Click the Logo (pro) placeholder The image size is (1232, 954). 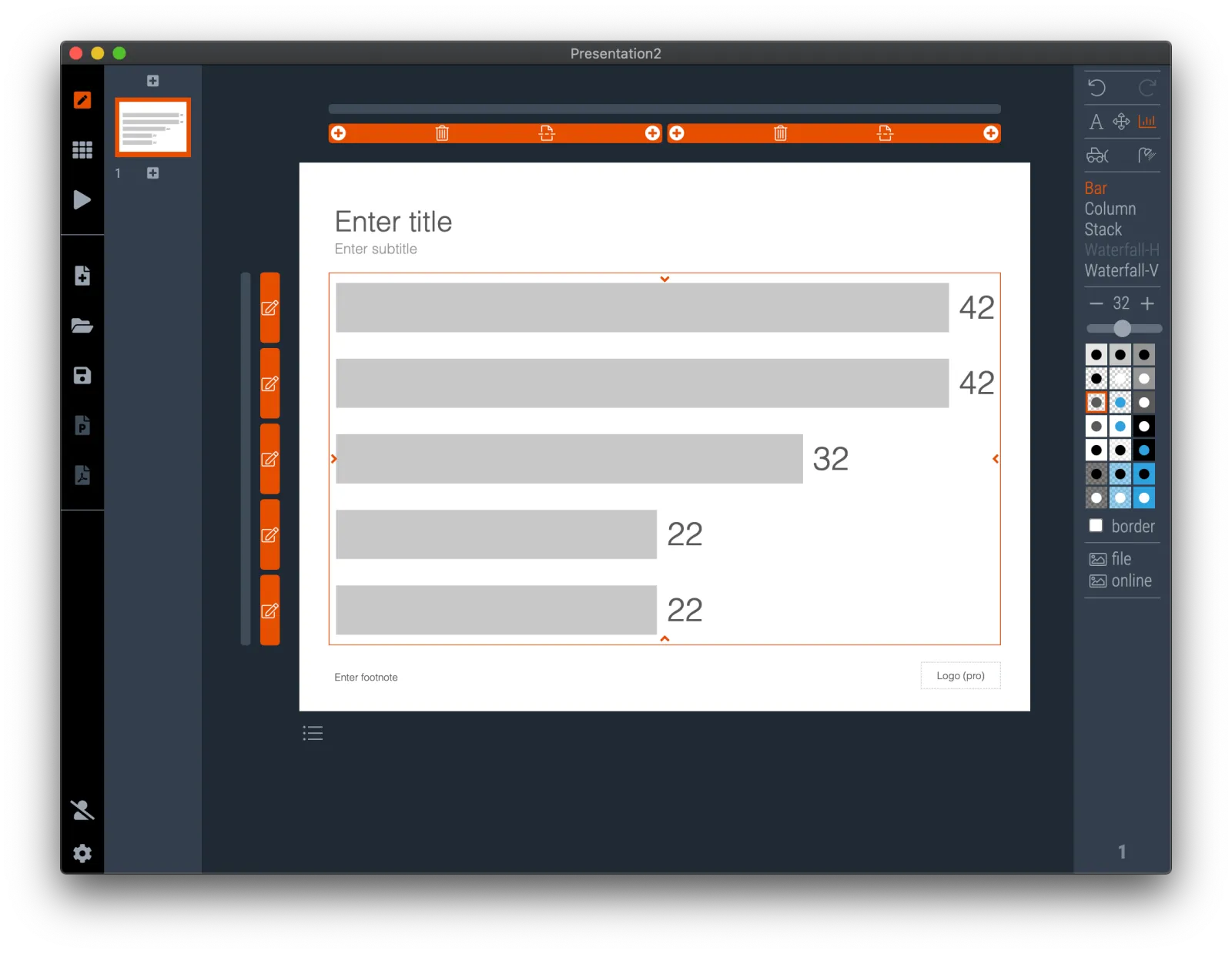click(x=960, y=676)
